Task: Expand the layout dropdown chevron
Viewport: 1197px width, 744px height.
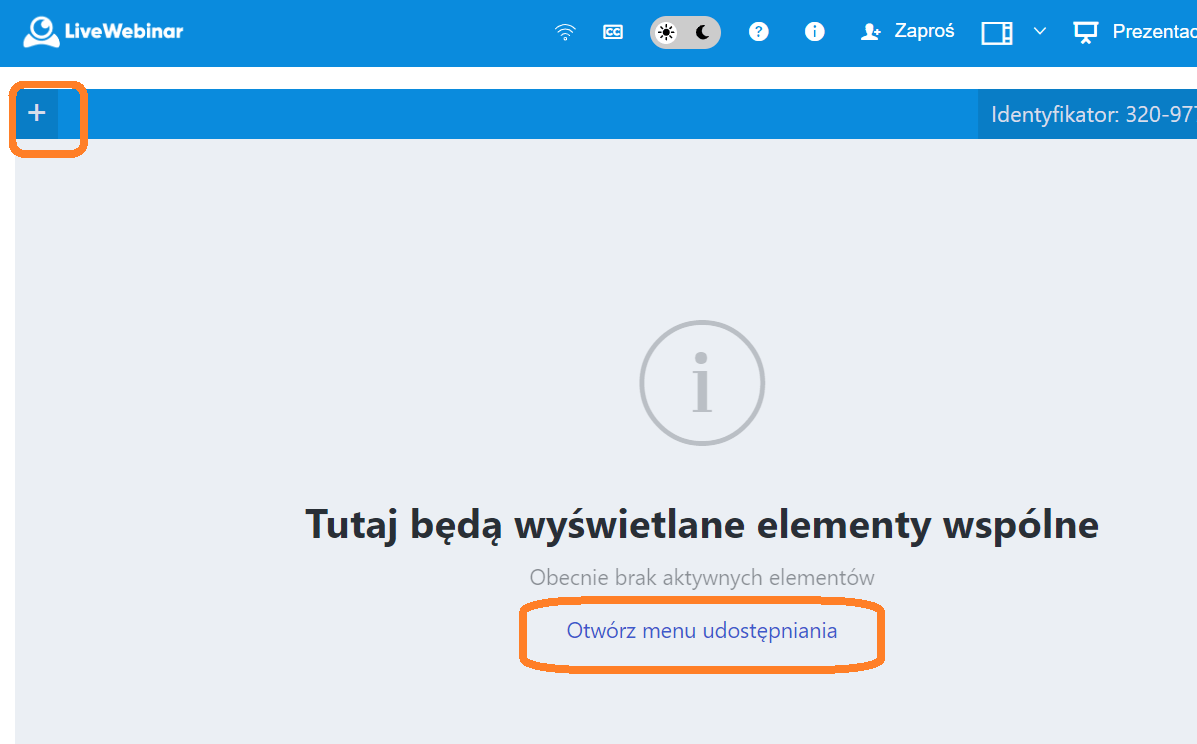Action: coord(1040,31)
